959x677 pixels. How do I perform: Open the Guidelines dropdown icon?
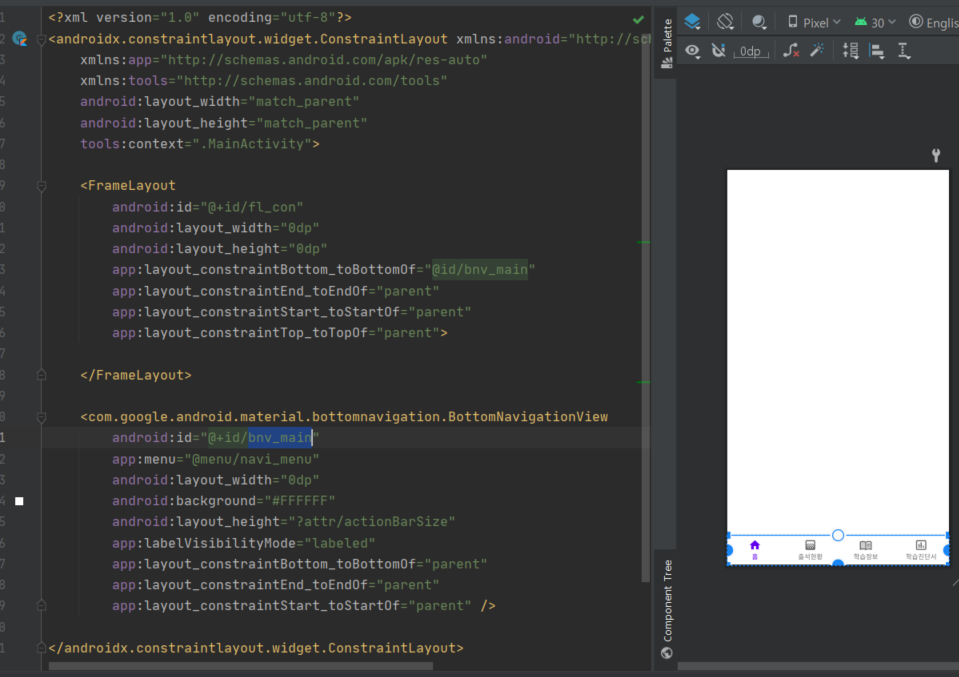pos(904,51)
